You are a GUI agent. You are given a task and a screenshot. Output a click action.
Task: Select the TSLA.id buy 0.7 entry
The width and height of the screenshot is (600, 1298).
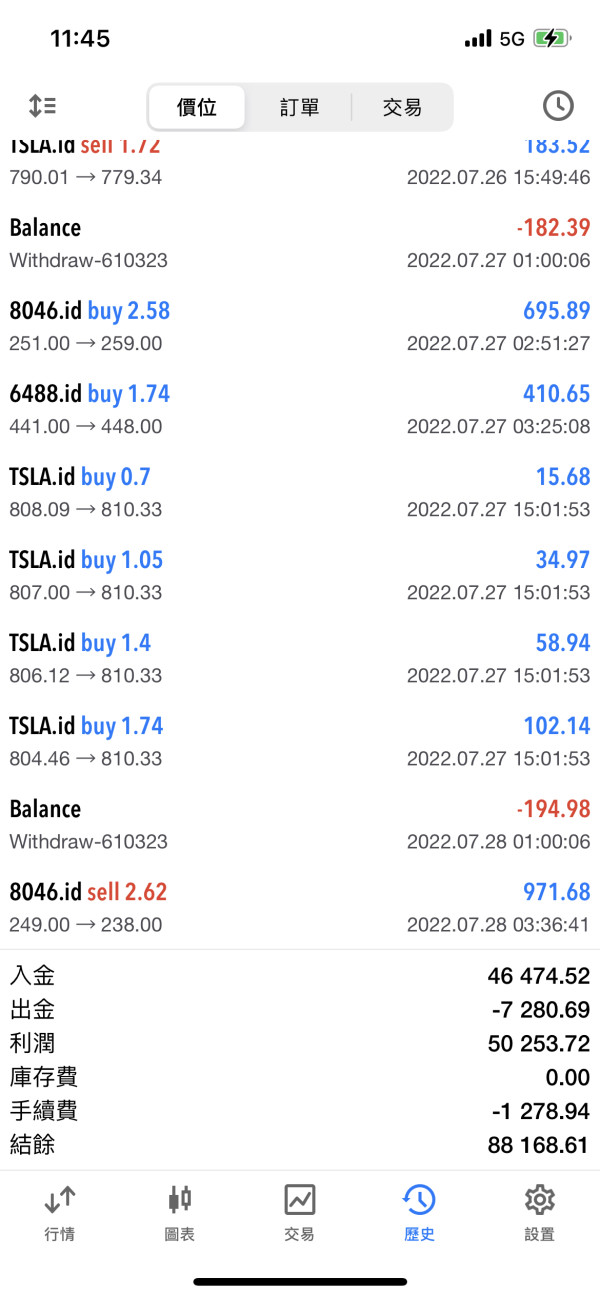pos(300,492)
